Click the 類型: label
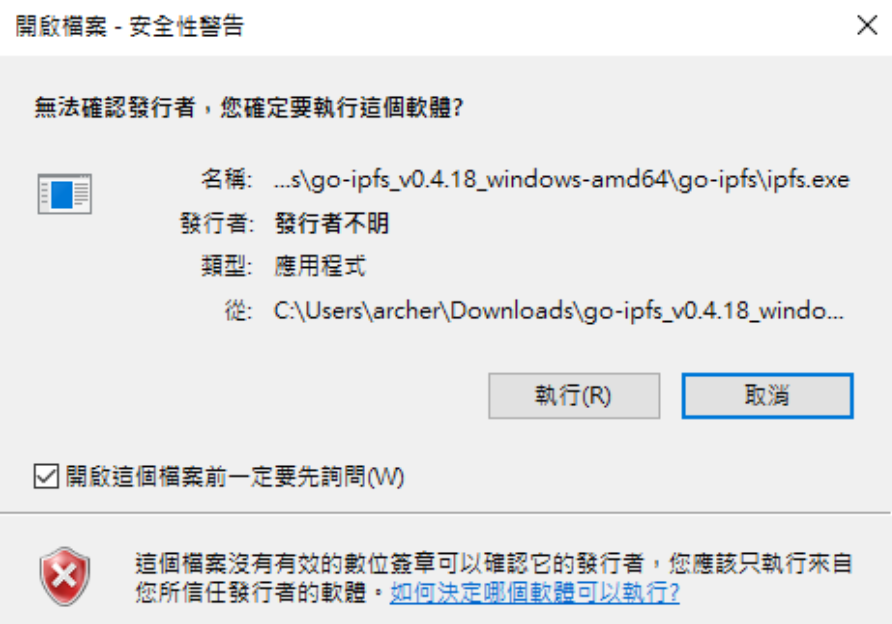Image resolution: width=892 pixels, height=624 pixels. coord(227,266)
